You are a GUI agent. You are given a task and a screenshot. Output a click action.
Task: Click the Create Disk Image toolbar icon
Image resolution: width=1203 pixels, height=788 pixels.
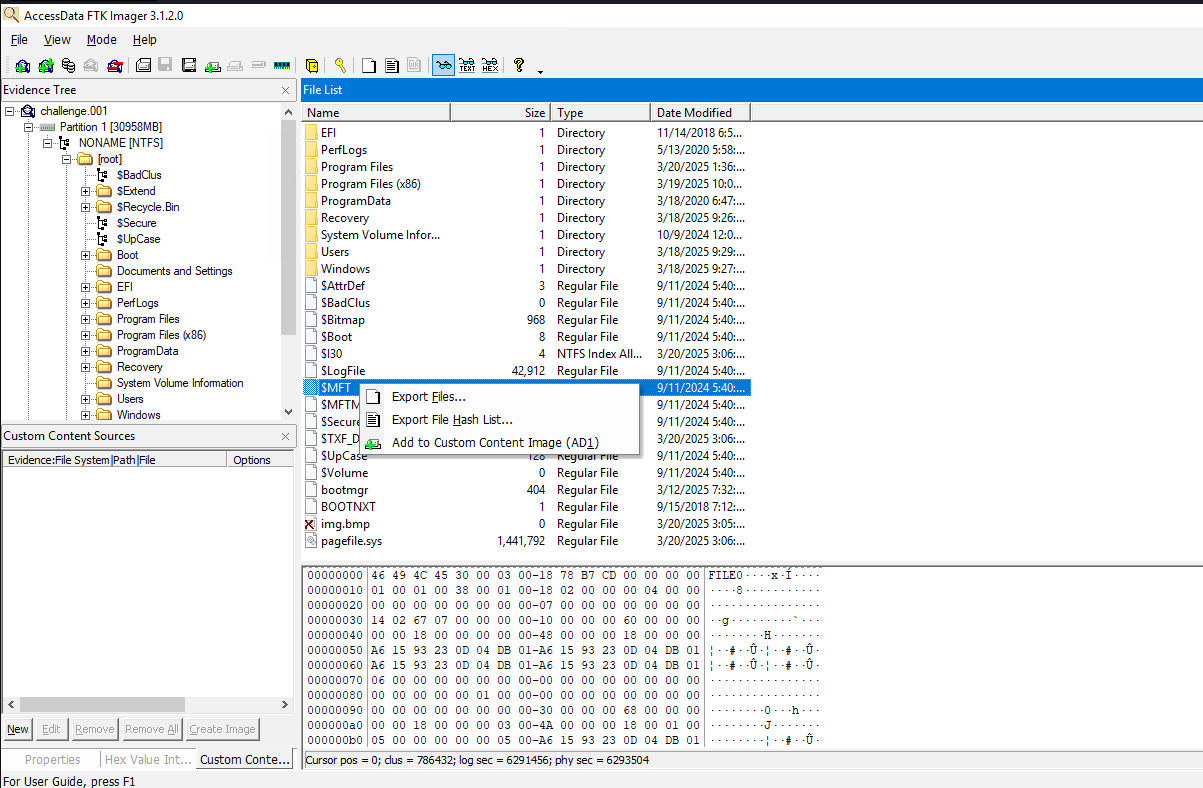click(143, 66)
